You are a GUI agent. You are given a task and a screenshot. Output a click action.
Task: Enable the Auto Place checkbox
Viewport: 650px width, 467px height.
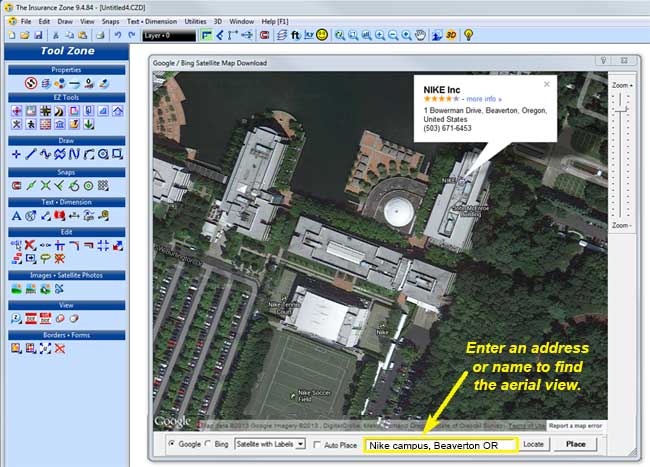click(x=318, y=444)
